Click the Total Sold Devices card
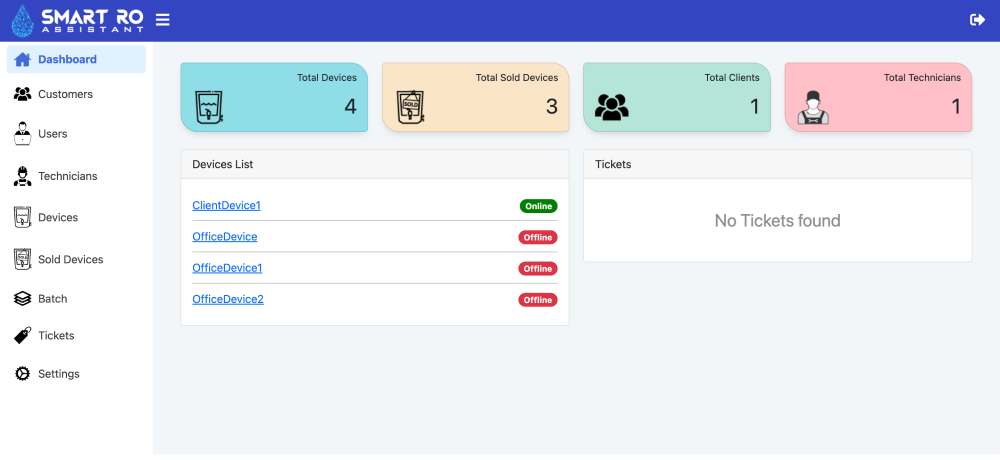 [476, 97]
